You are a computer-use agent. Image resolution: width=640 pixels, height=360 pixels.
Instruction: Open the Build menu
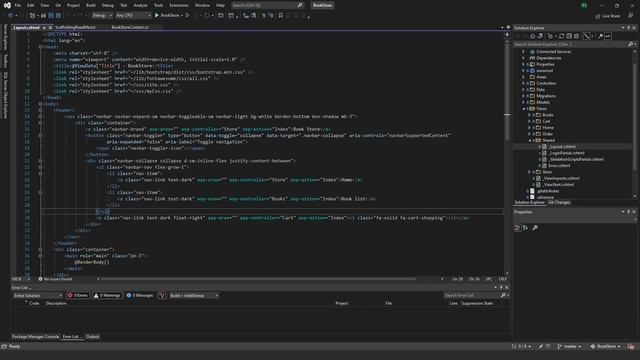point(91,5)
